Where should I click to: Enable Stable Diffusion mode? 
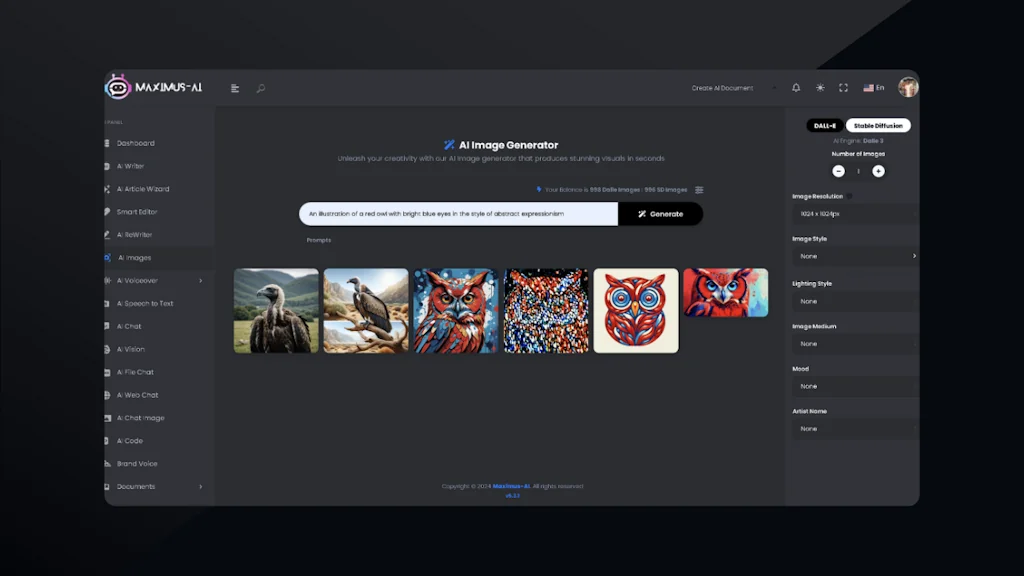click(x=878, y=125)
